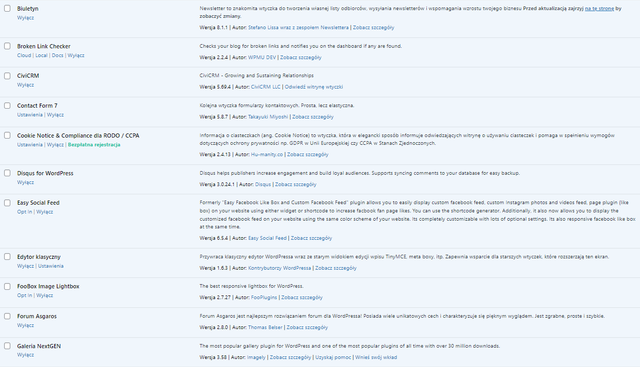View Contact Form 7 Zobacz szczegóły
Image resolution: width=640 pixels, height=367 pixels.
pyautogui.click(x=313, y=117)
